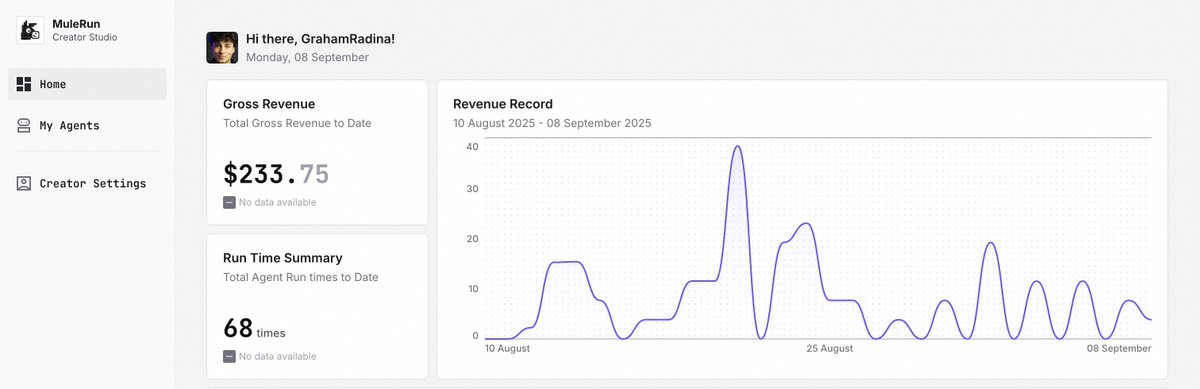Click the Run Time Summary card title

(282, 258)
